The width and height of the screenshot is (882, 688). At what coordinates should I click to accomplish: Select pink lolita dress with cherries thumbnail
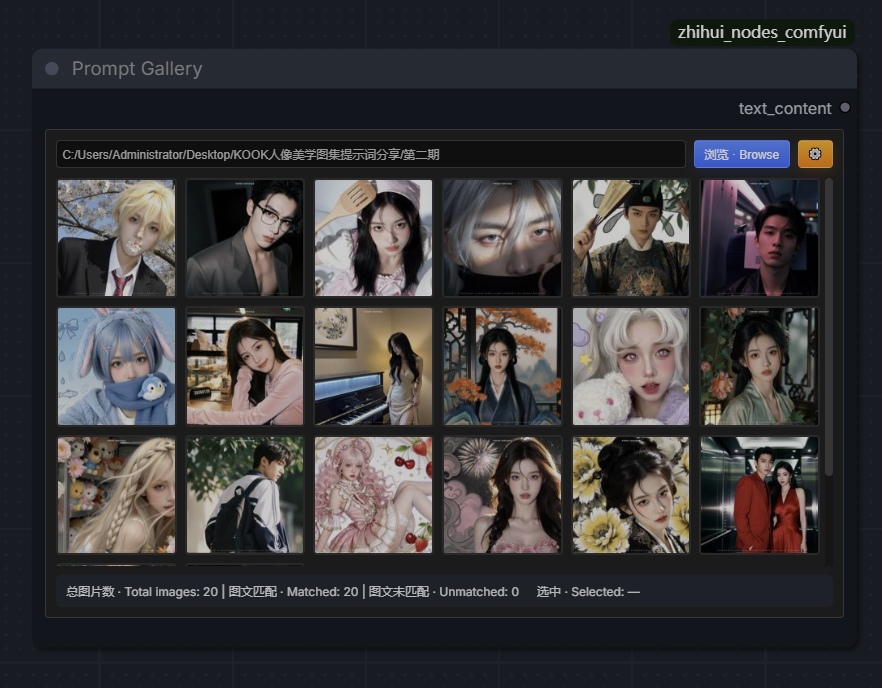pyautogui.click(x=374, y=495)
